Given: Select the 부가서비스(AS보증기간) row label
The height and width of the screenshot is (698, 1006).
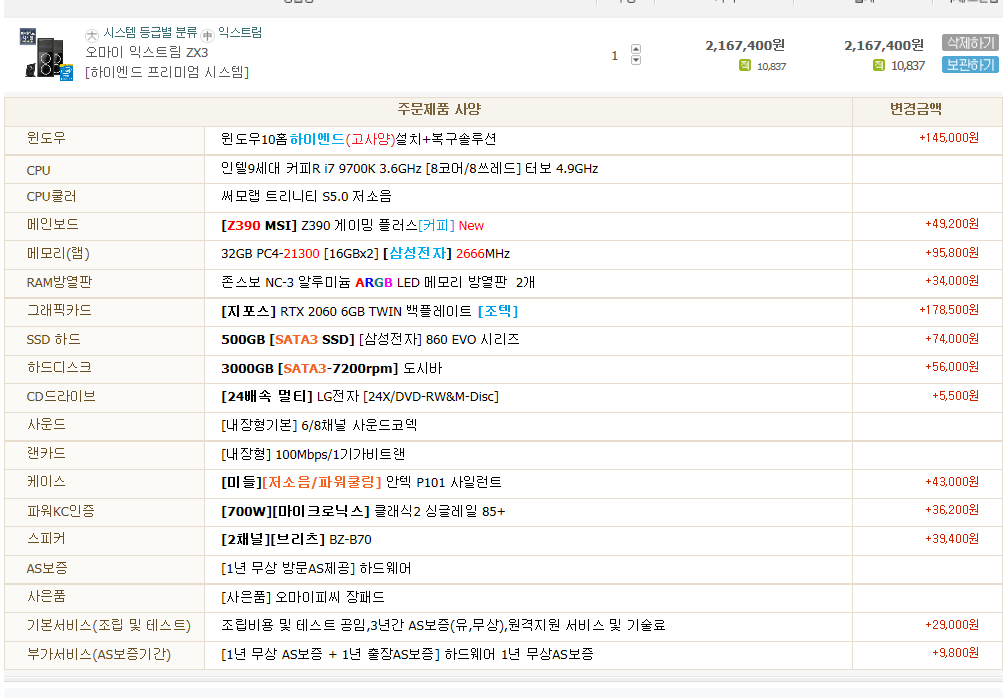Looking at the screenshot, I should click(x=99, y=654).
